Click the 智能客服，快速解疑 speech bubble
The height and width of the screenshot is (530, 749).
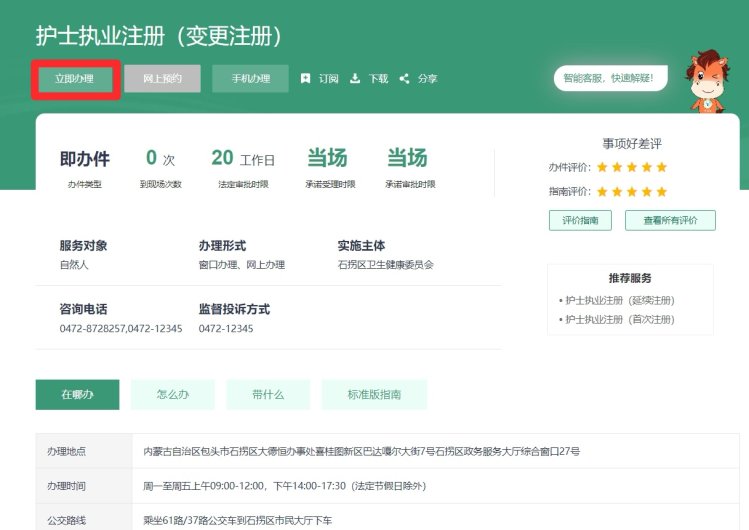click(x=610, y=78)
